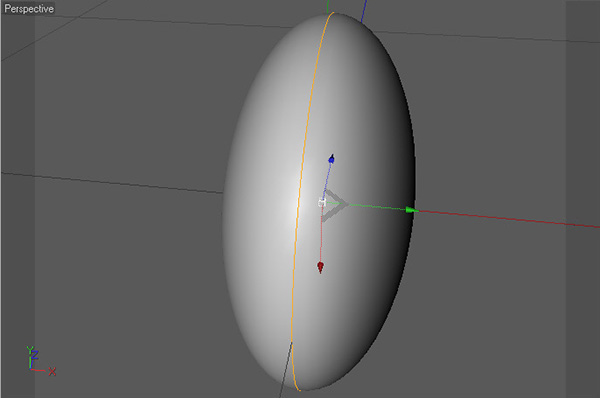600x398 pixels.
Task: Click the top tip of the orange spline
Action: 332,15
